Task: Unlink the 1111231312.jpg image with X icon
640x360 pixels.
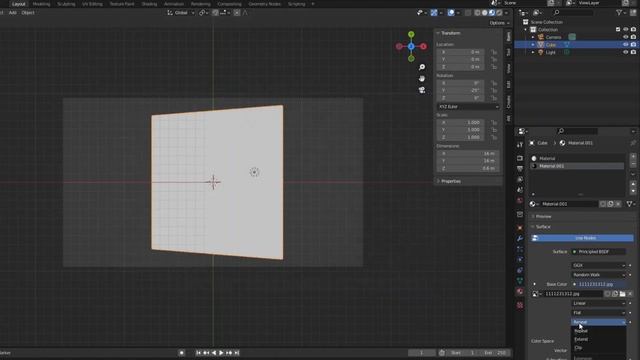Action: 630,294
